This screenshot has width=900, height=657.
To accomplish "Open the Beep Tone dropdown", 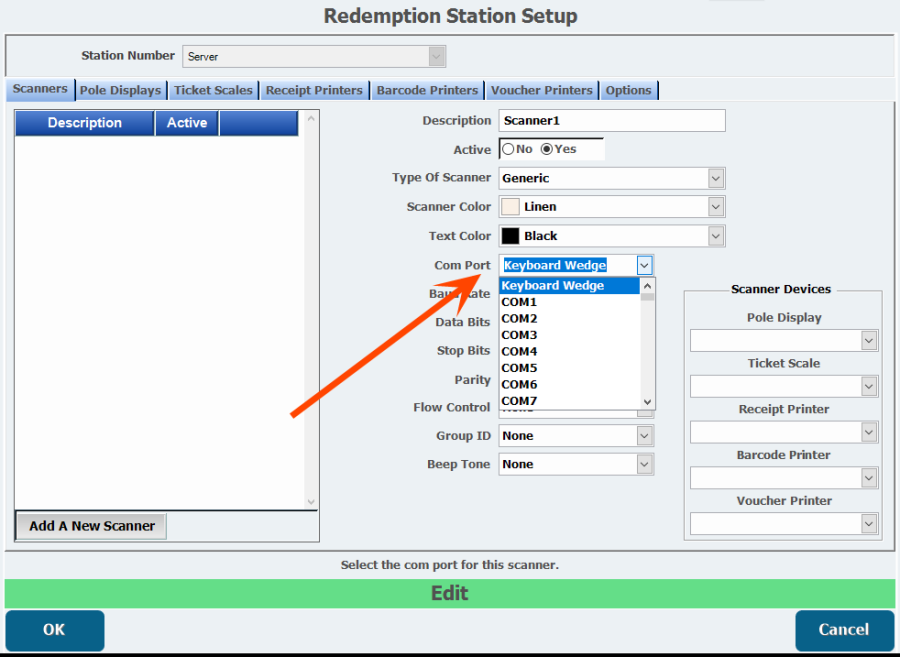I will 645,464.
